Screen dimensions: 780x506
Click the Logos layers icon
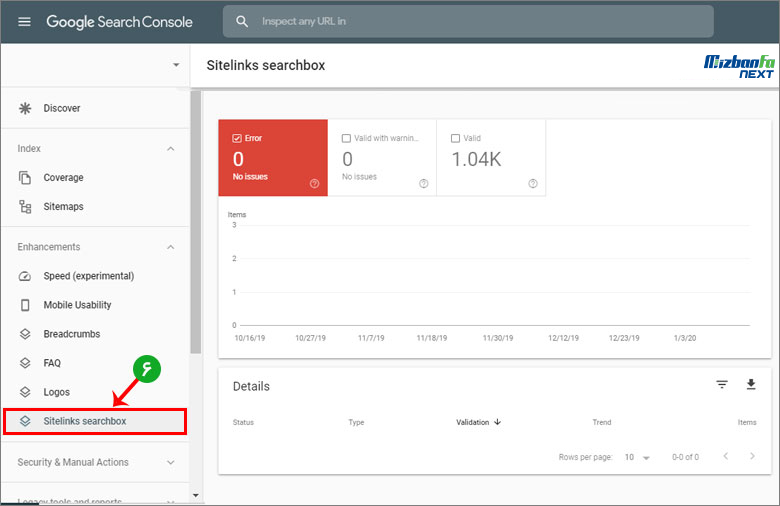[x=25, y=392]
